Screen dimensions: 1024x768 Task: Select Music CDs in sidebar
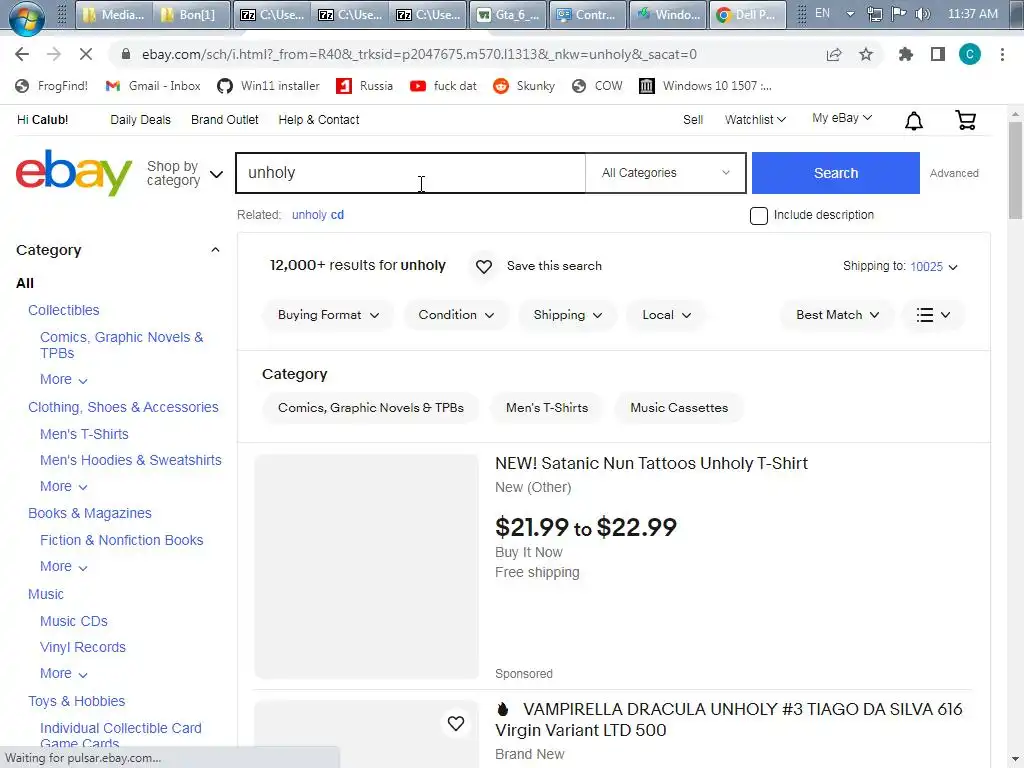(74, 621)
